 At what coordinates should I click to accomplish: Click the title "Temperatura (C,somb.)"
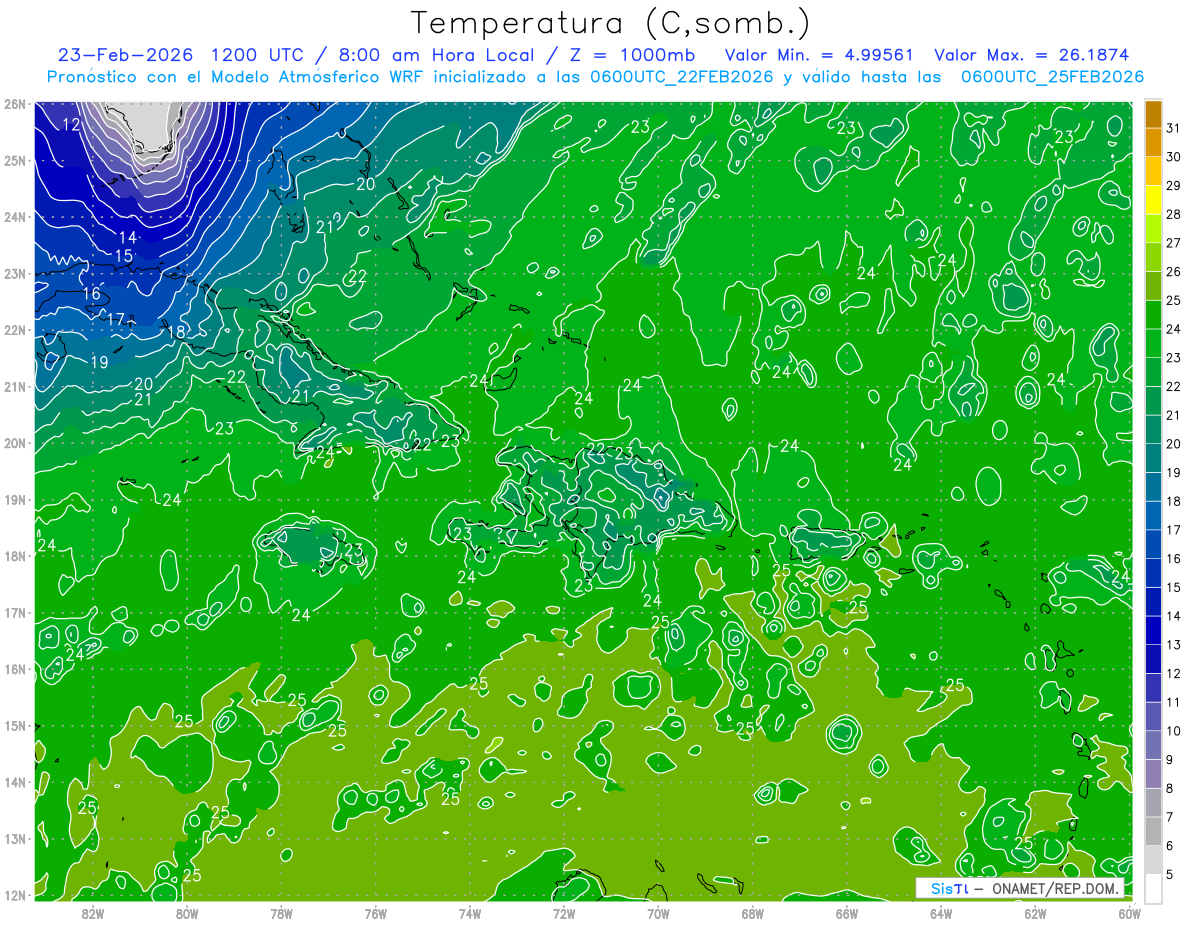(611, 22)
